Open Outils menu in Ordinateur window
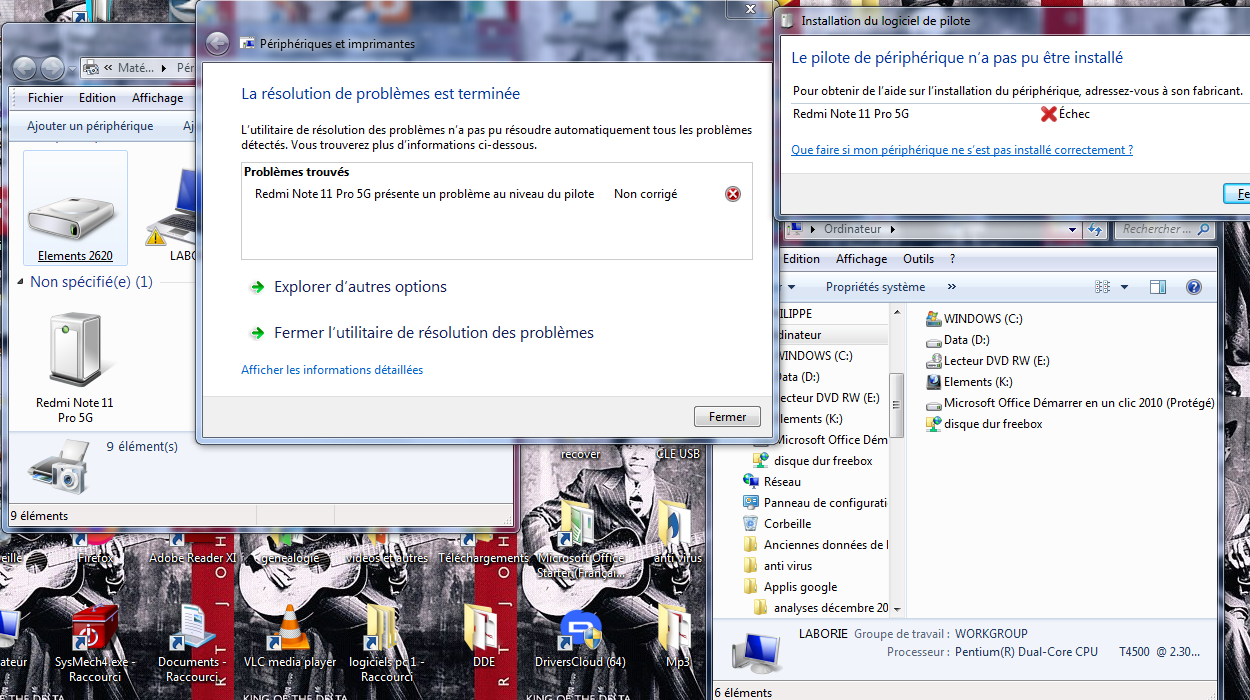The width and height of the screenshot is (1250, 700). coord(918,259)
